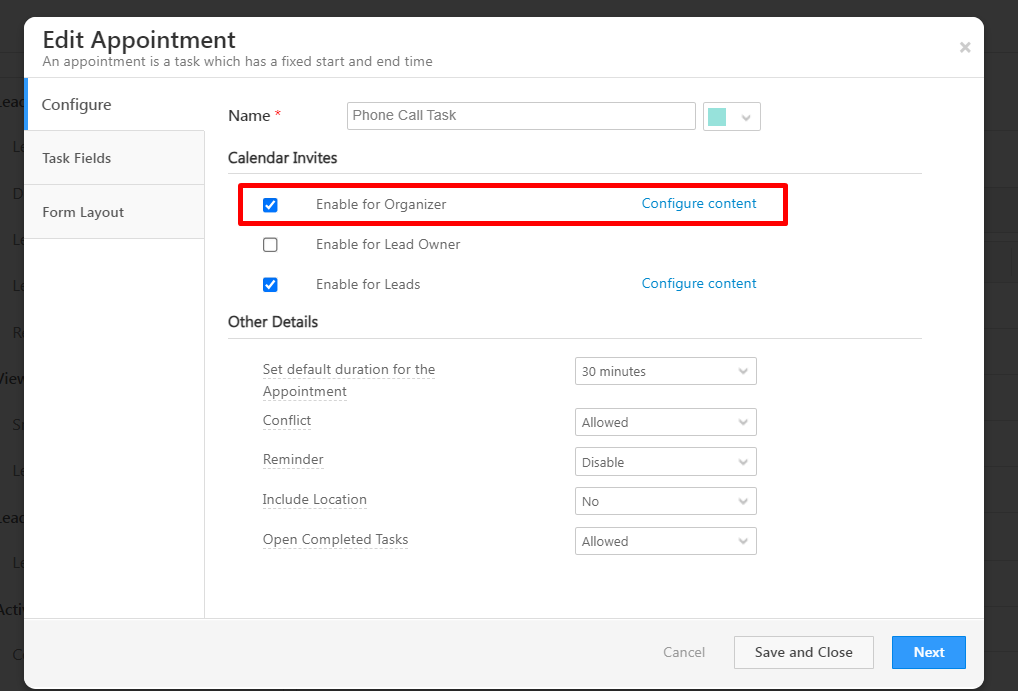Open the Include Location dropdown
Viewport: 1018px width, 691px height.
click(665, 501)
